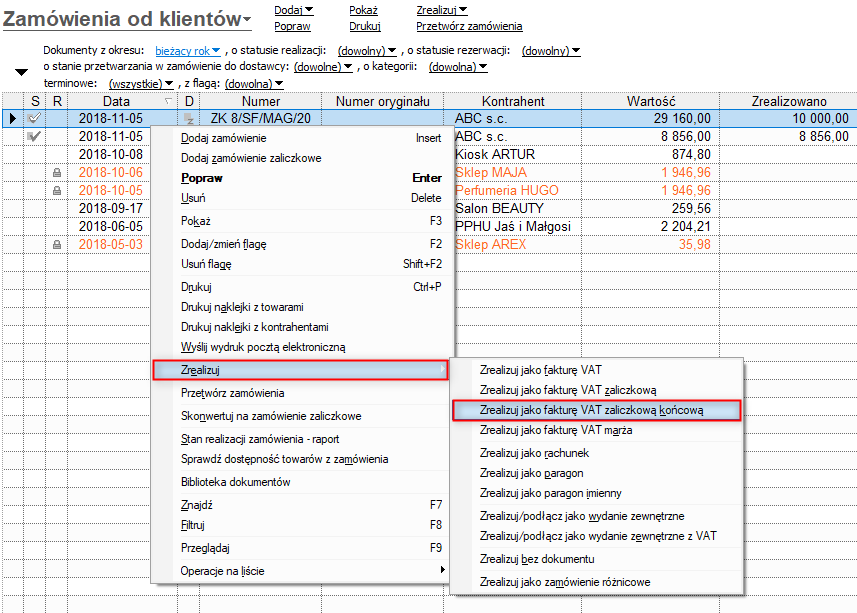Choose 'Drukuj naklejki z towarami'
Viewport: 857px width, 613px height.
click(301, 307)
